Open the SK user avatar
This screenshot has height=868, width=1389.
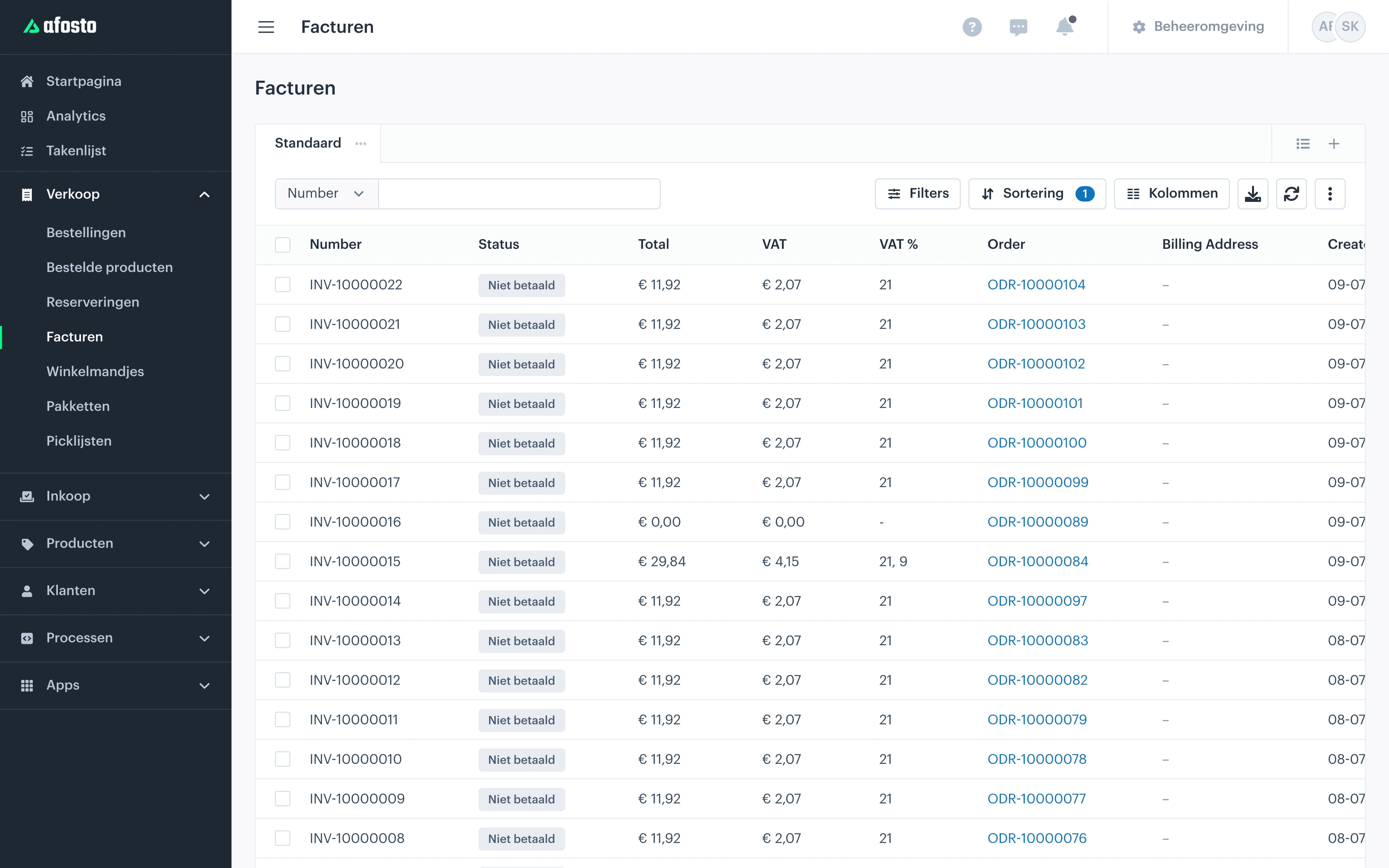pyautogui.click(x=1350, y=26)
